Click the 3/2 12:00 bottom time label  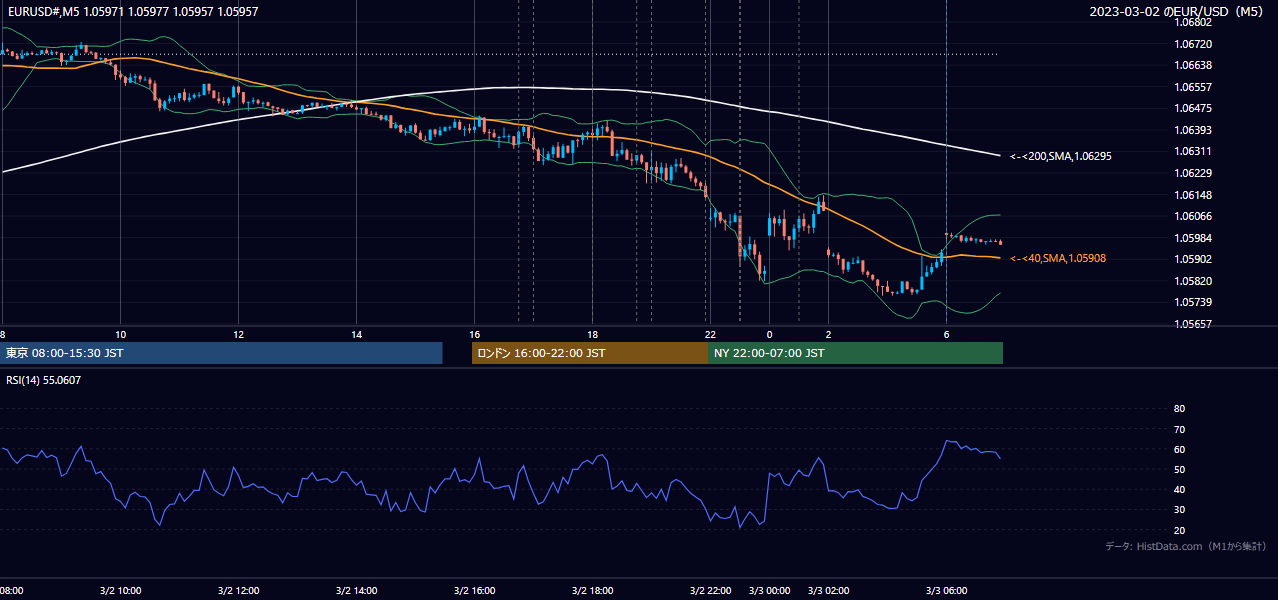pyautogui.click(x=238, y=591)
